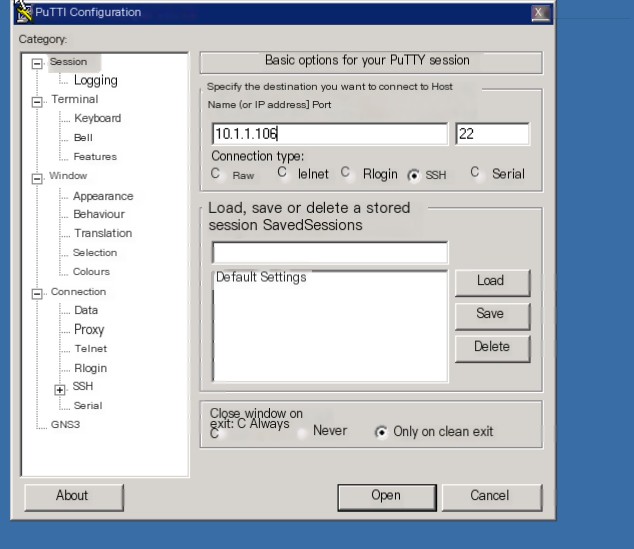Collapse the Terminal tree node
The width and height of the screenshot is (634, 549).
(37, 101)
